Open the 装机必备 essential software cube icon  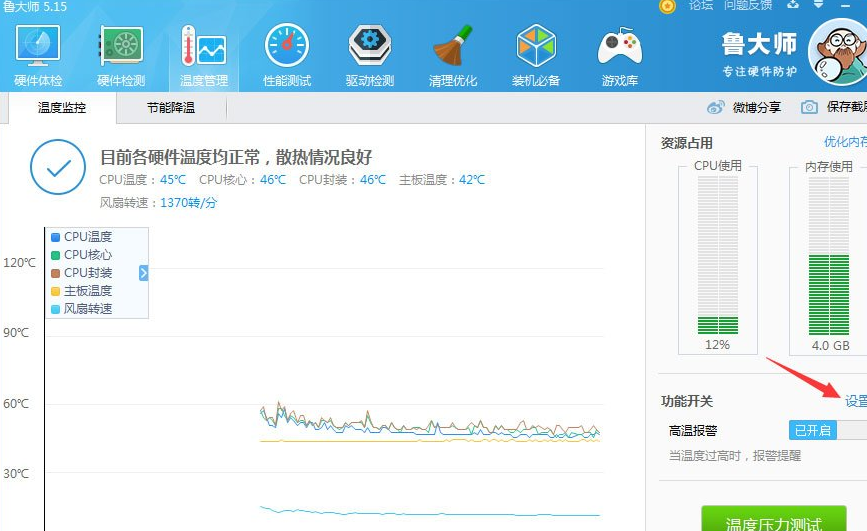coord(536,56)
